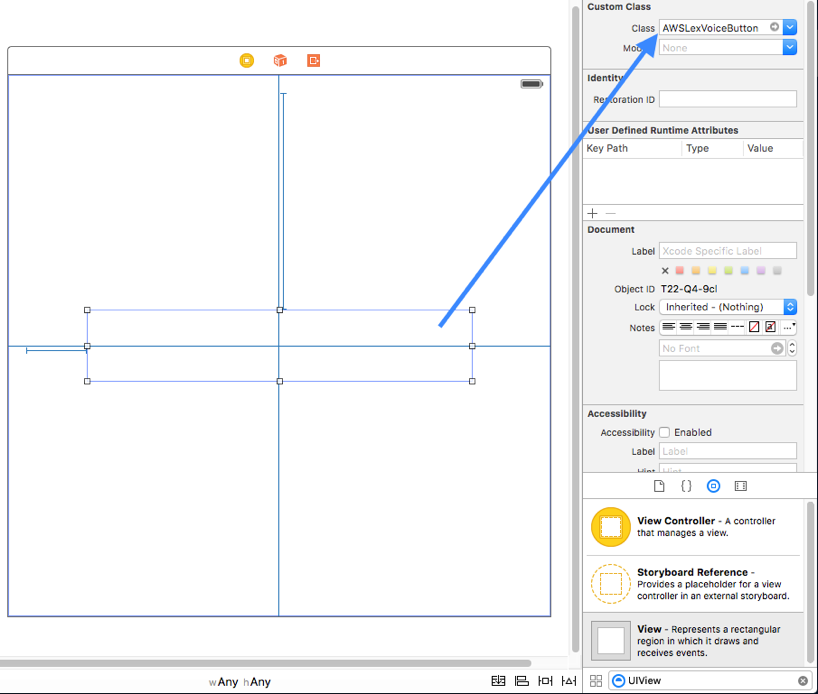This screenshot has height=694, width=818.
Task: Open font picker via arrow in No Font field
Action: 777,348
